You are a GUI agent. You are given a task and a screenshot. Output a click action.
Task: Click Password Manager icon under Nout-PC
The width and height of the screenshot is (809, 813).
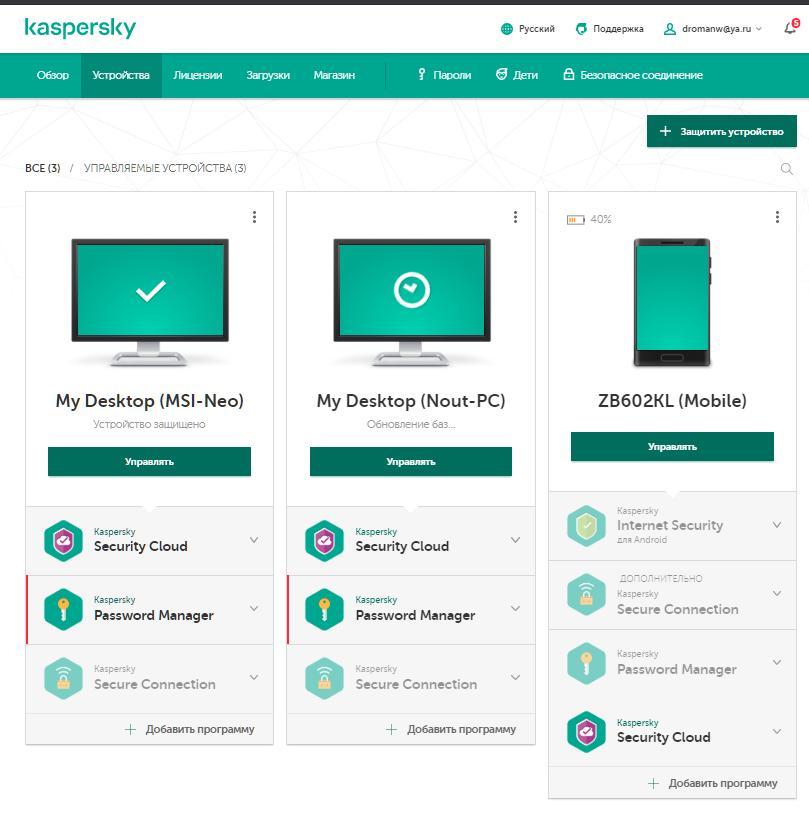[324, 609]
